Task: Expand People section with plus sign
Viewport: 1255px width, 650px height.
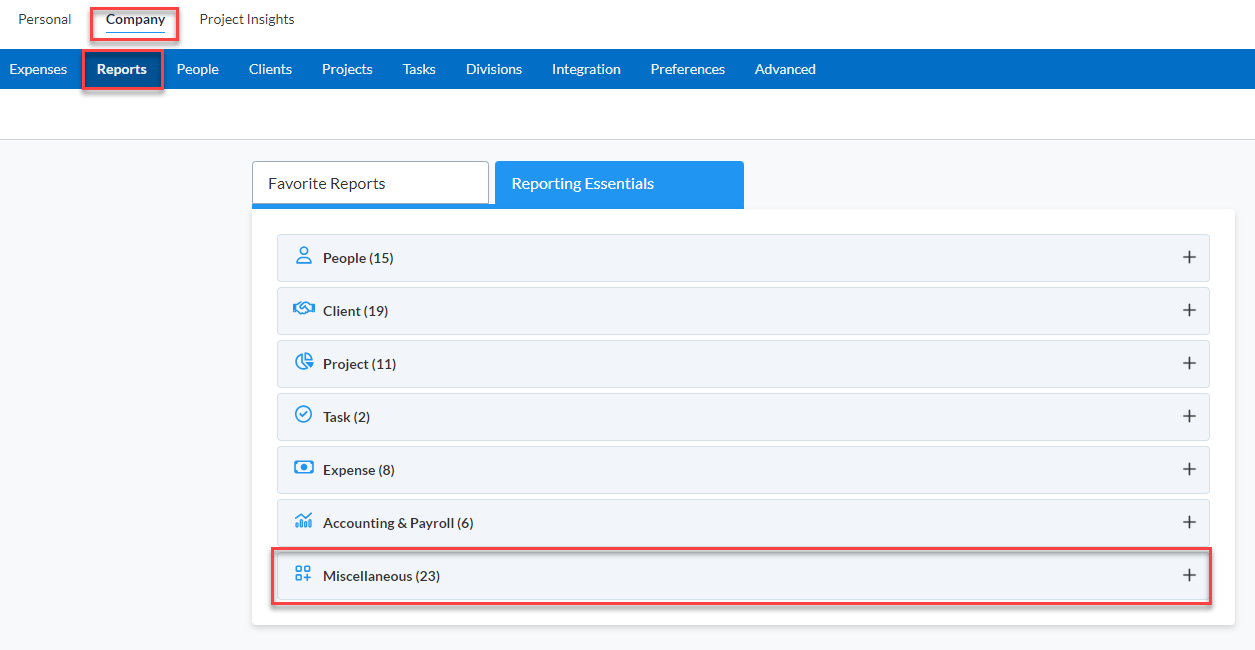Action: (1189, 257)
